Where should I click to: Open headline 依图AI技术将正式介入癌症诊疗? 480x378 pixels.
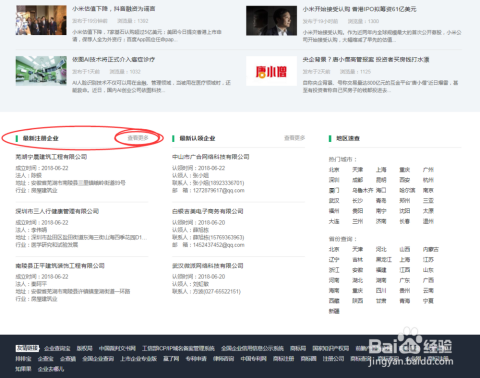113,59
